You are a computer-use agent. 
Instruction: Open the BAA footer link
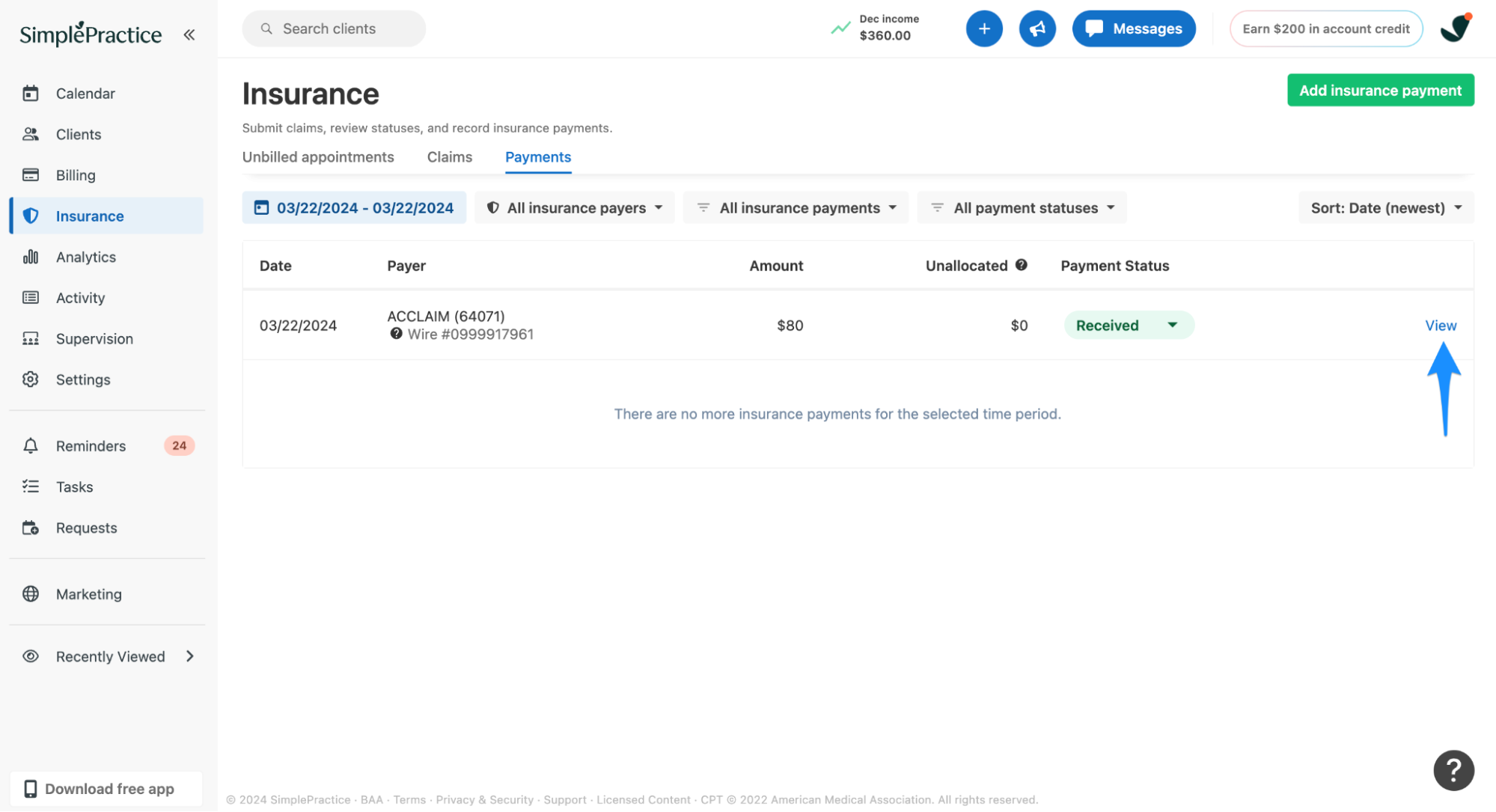[372, 799]
